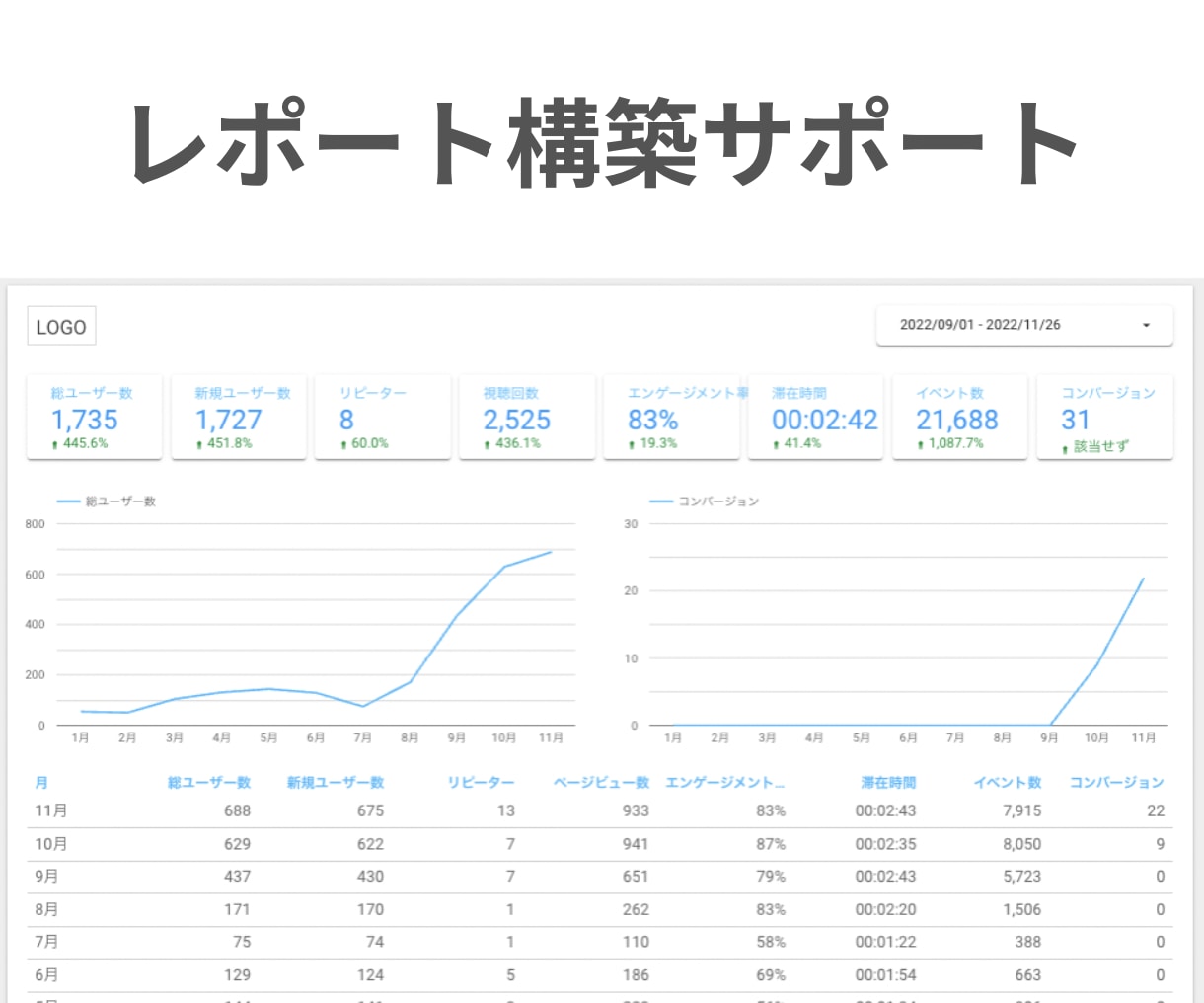Click total users cell 629 in 10月 row

[237, 844]
